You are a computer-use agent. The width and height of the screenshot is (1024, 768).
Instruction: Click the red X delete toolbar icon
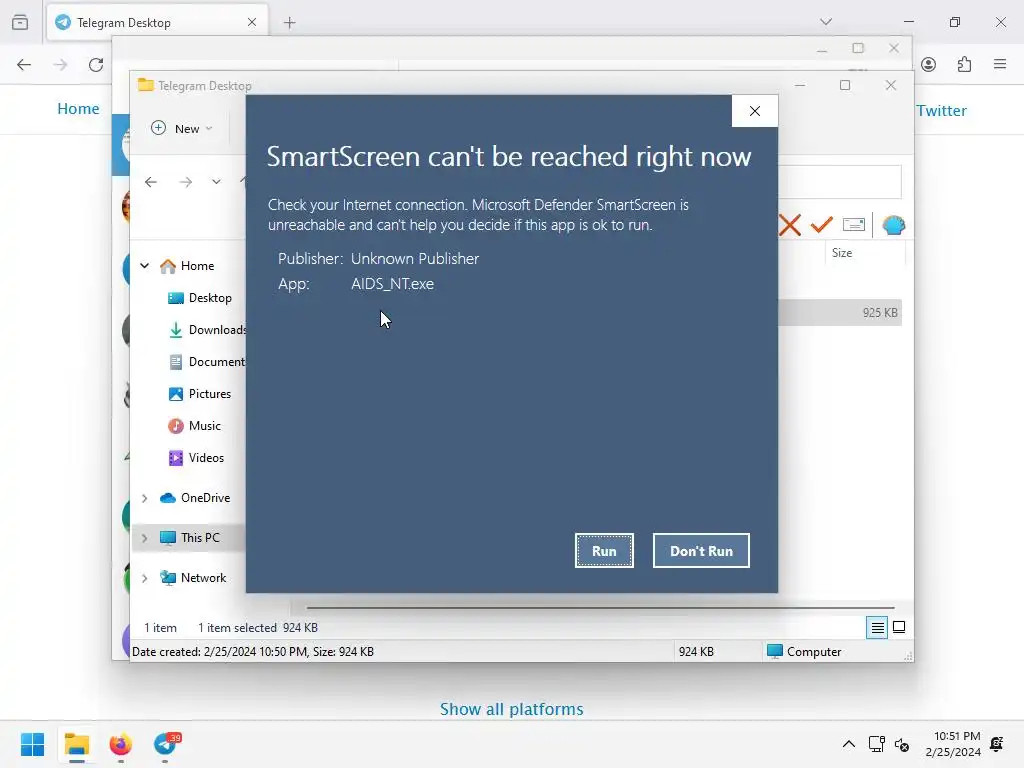click(790, 225)
